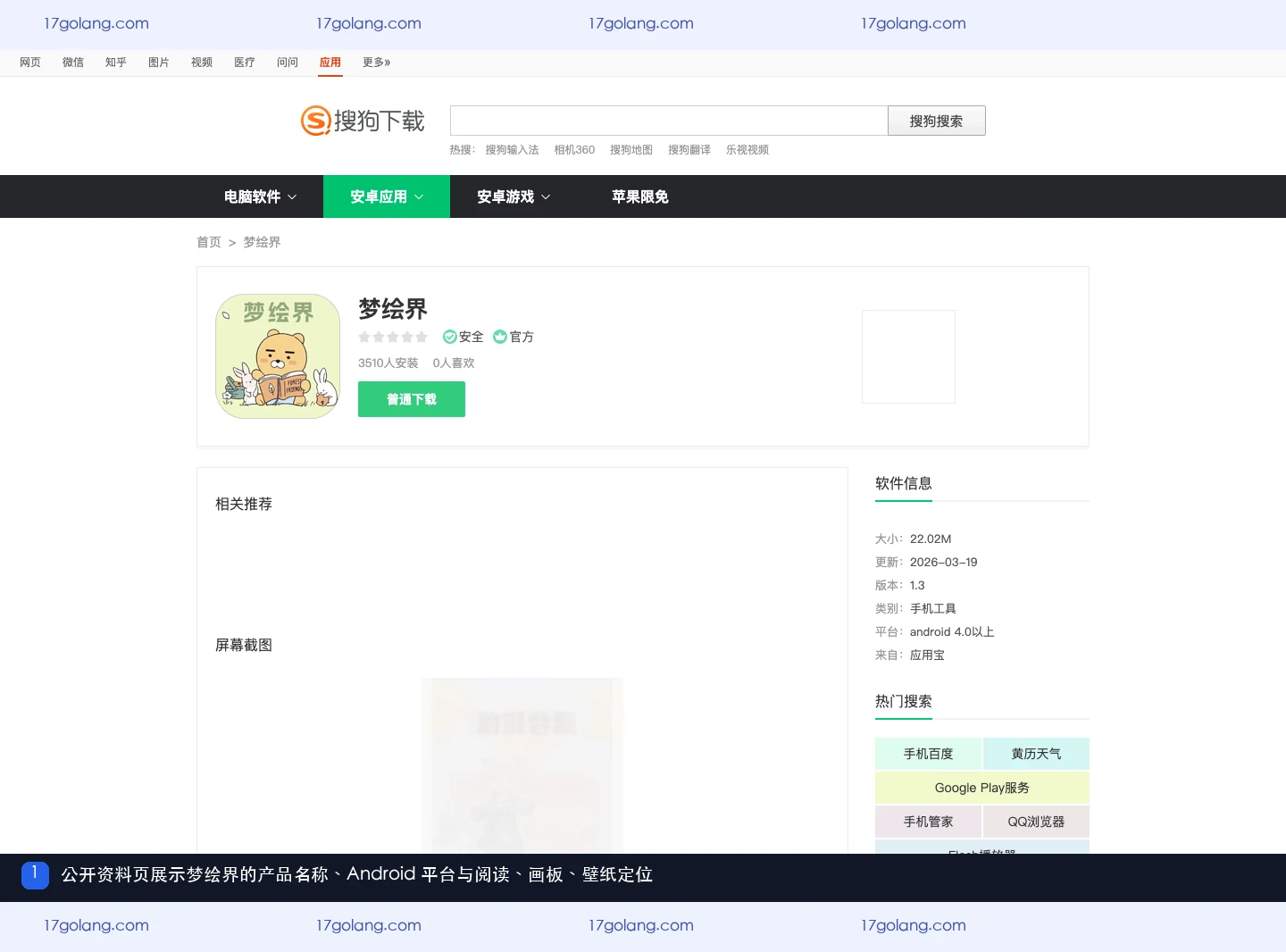1286x952 pixels.
Task: Open the QQ浏览器 hot search tile
Action: (x=1036, y=822)
